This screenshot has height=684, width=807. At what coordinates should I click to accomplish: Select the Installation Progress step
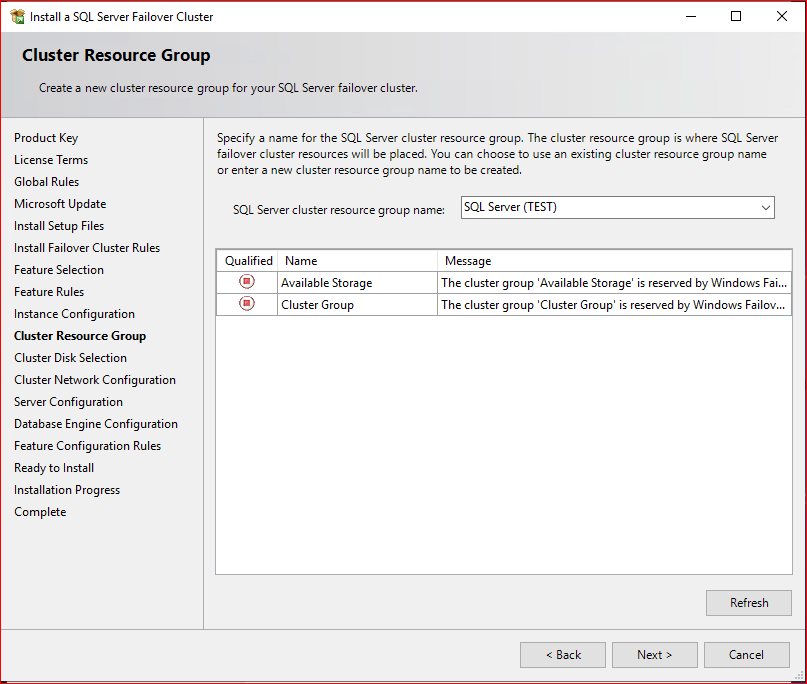tap(67, 490)
